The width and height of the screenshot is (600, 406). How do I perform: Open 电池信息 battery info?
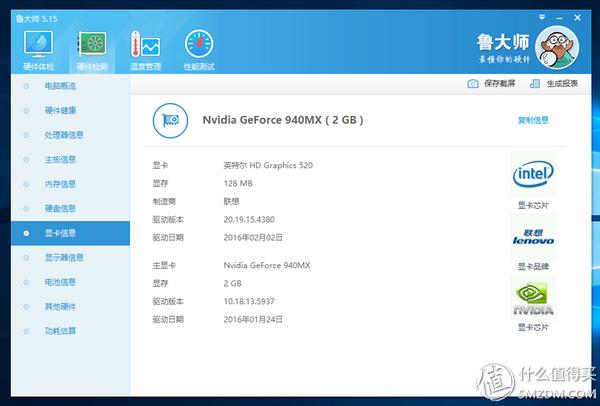[60, 282]
